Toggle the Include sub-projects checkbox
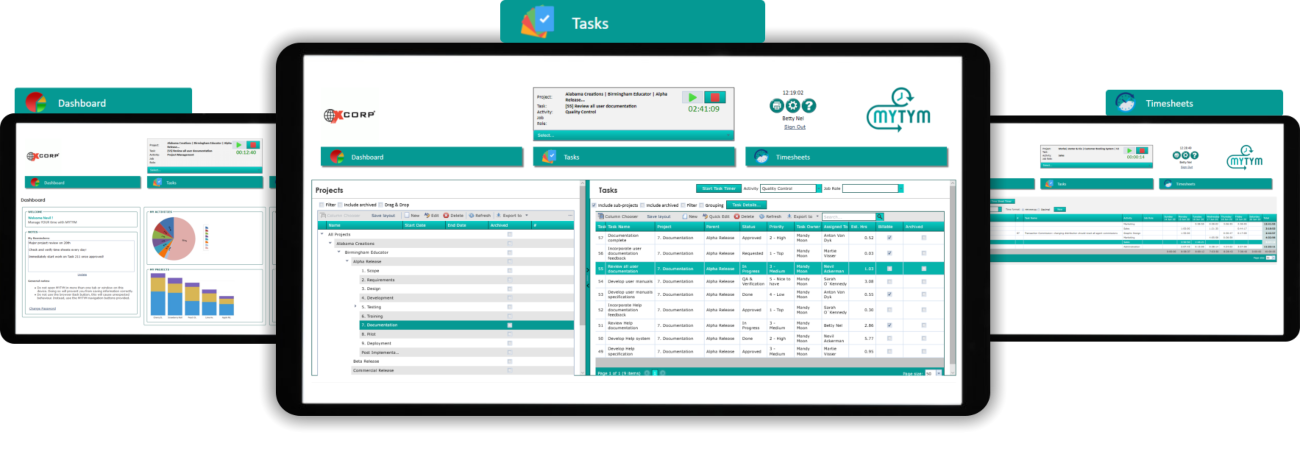Image resolution: width=1300 pixels, height=449 pixels. pos(595,205)
